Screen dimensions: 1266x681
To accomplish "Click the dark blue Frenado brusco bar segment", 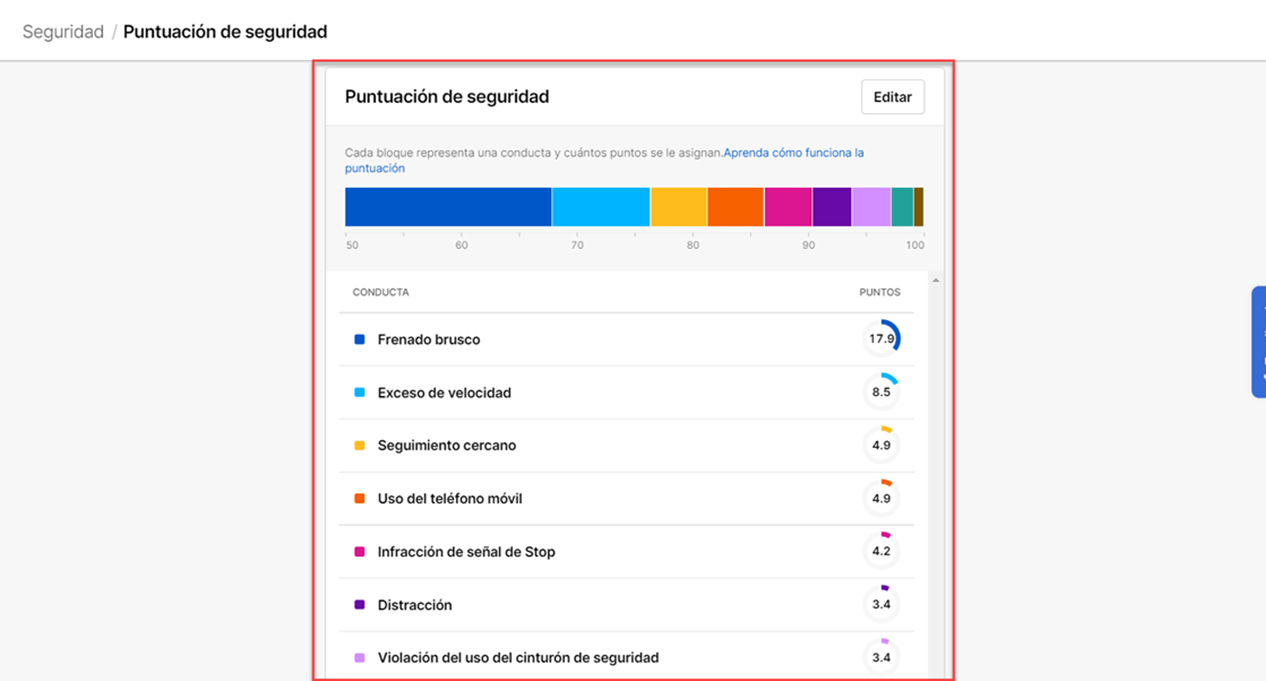I will [x=448, y=207].
